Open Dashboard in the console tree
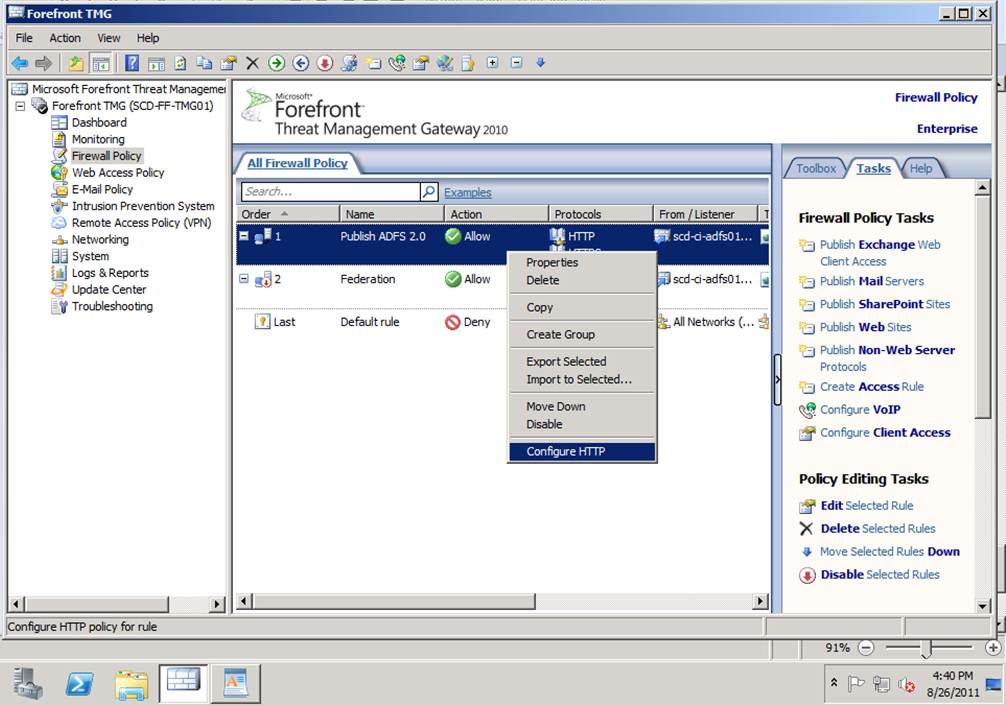This screenshot has height=706, width=1006. (x=99, y=123)
